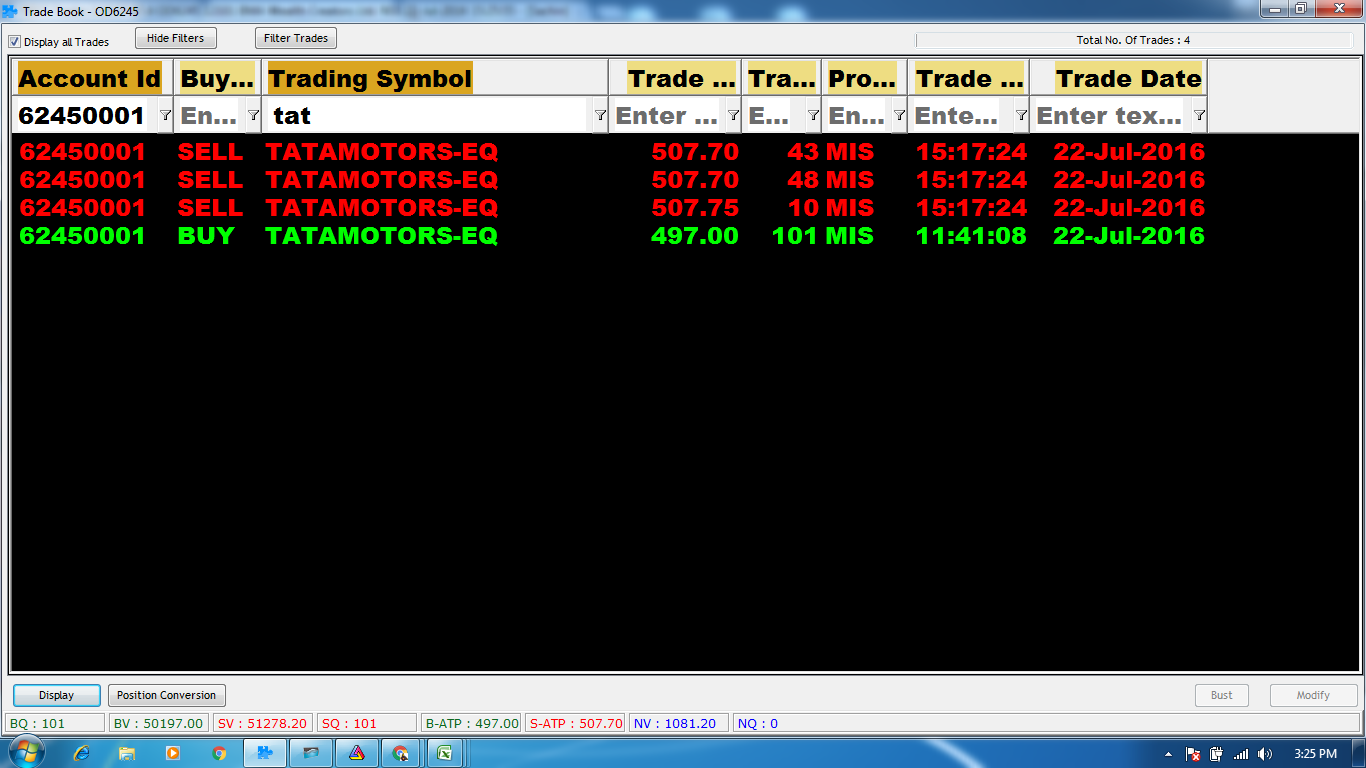Open Account Id column filter dropdown

[166, 115]
